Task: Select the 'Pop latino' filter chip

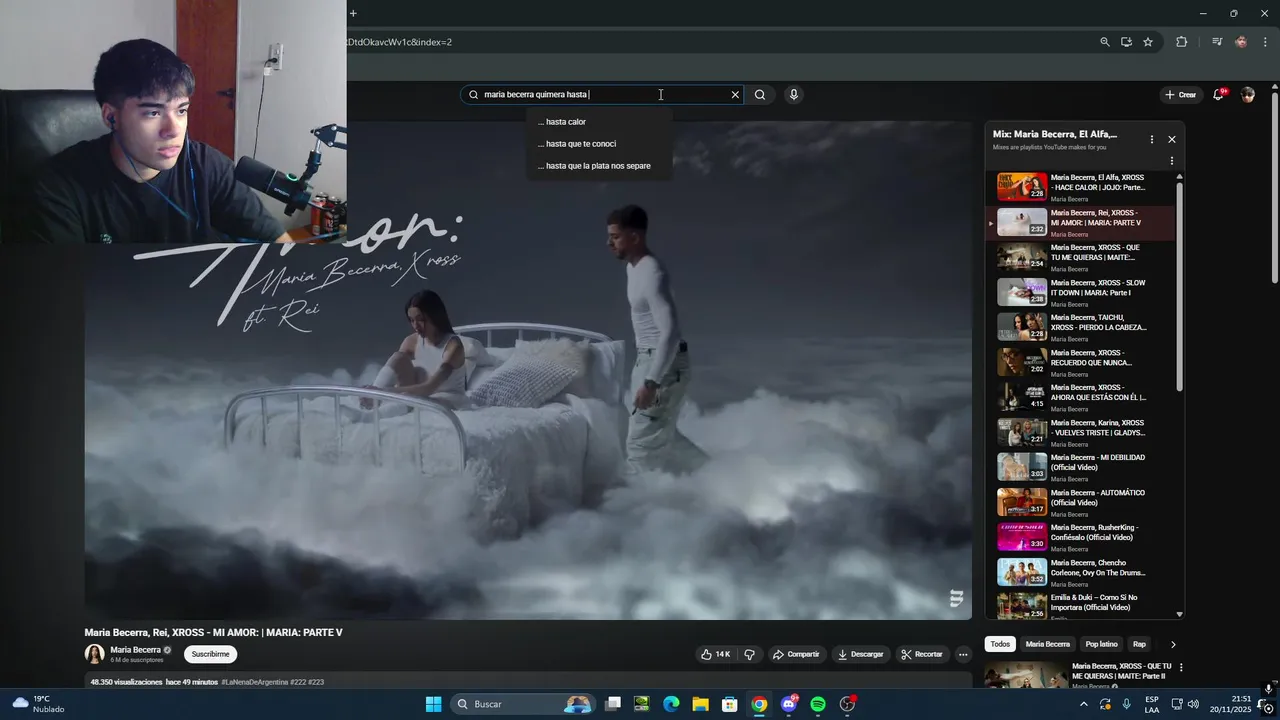Action: point(1101,644)
